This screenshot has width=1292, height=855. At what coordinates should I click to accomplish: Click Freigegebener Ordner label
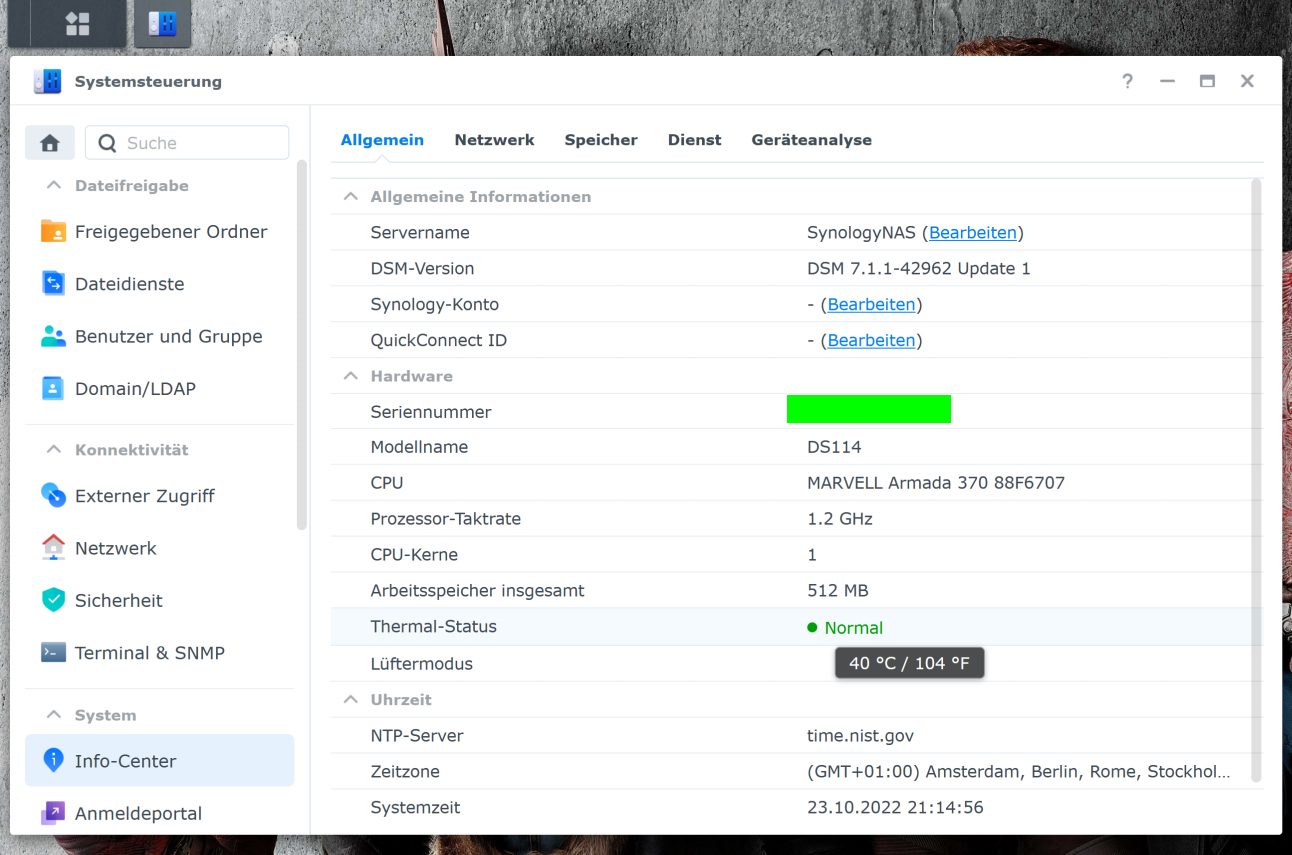click(171, 231)
